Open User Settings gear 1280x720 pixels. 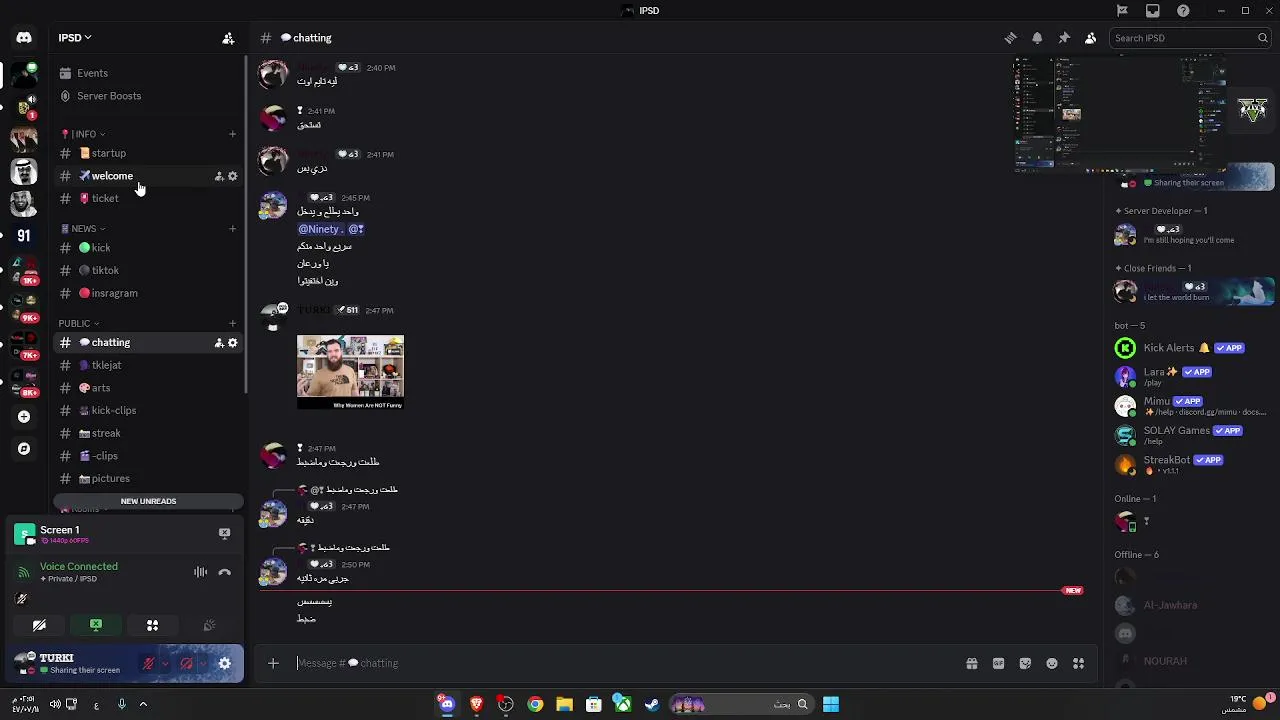pyautogui.click(x=225, y=663)
